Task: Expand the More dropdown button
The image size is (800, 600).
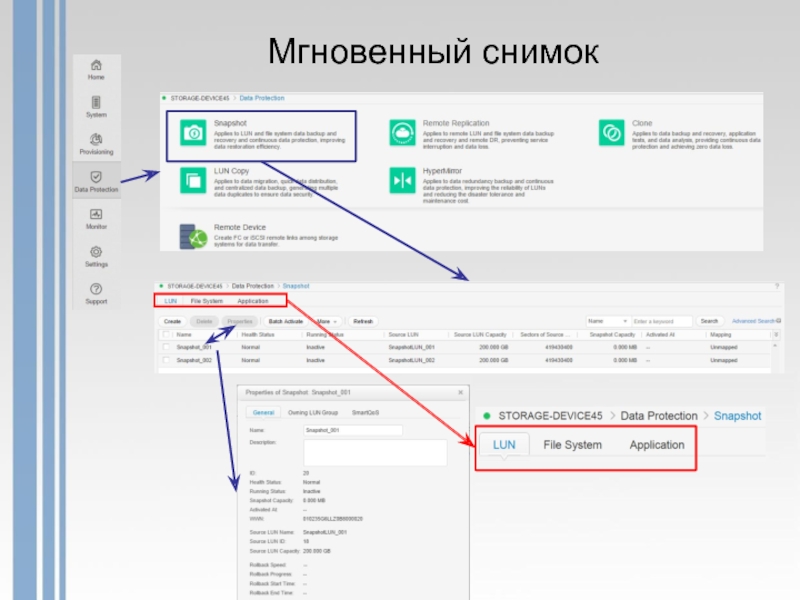Action: pyautogui.click(x=327, y=321)
